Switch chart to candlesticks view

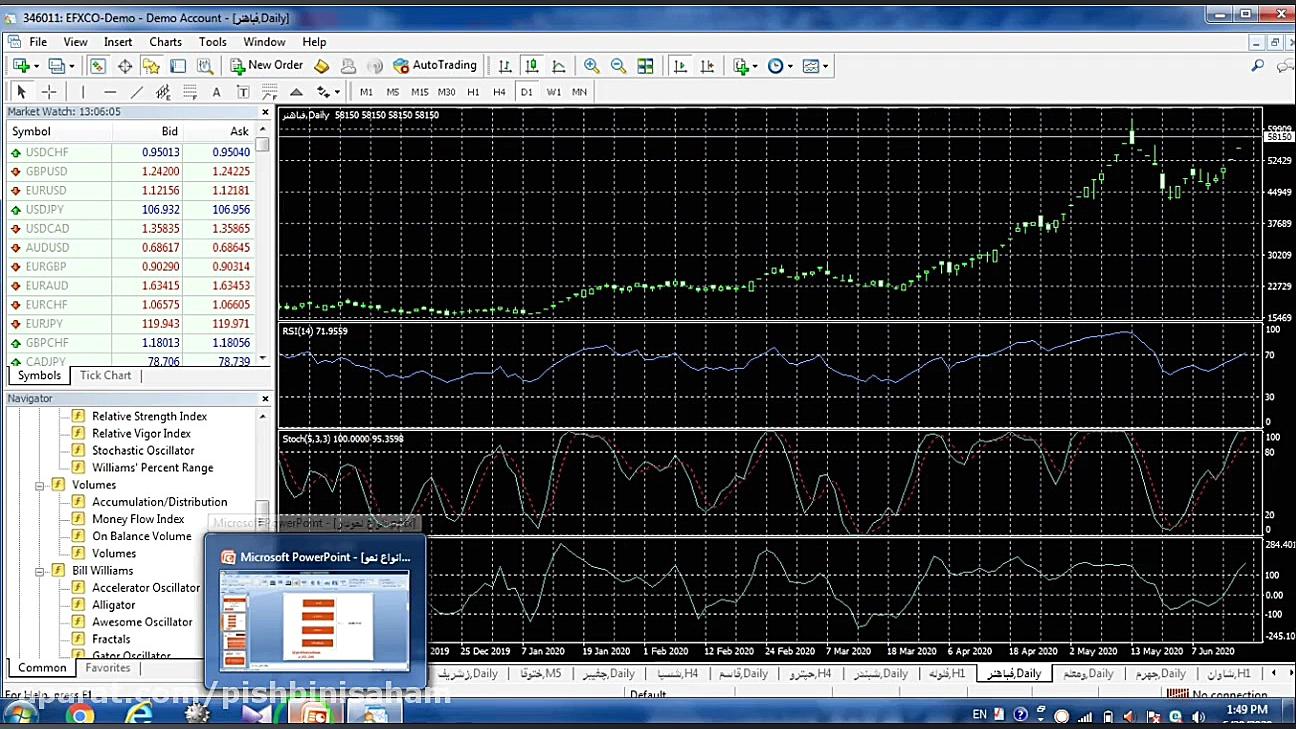(x=532, y=66)
